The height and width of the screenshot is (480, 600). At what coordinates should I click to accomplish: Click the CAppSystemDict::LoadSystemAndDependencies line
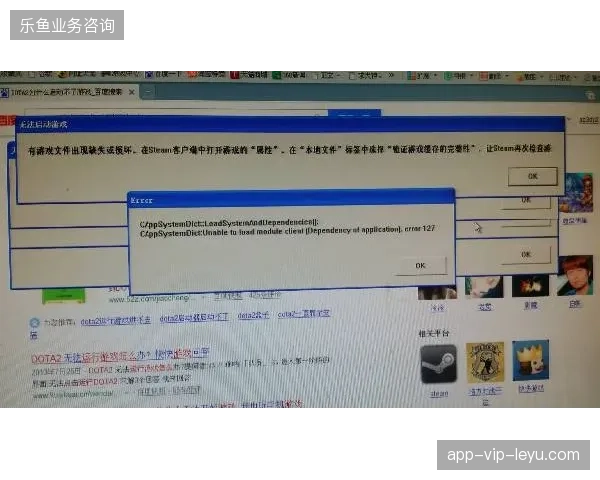click(x=229, y=223)
